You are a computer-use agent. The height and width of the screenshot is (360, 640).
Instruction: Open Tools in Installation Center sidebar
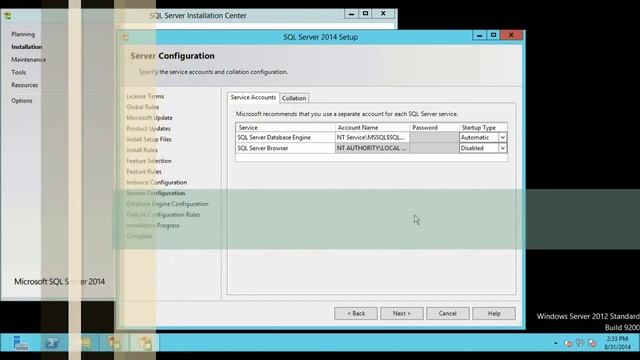18,72
